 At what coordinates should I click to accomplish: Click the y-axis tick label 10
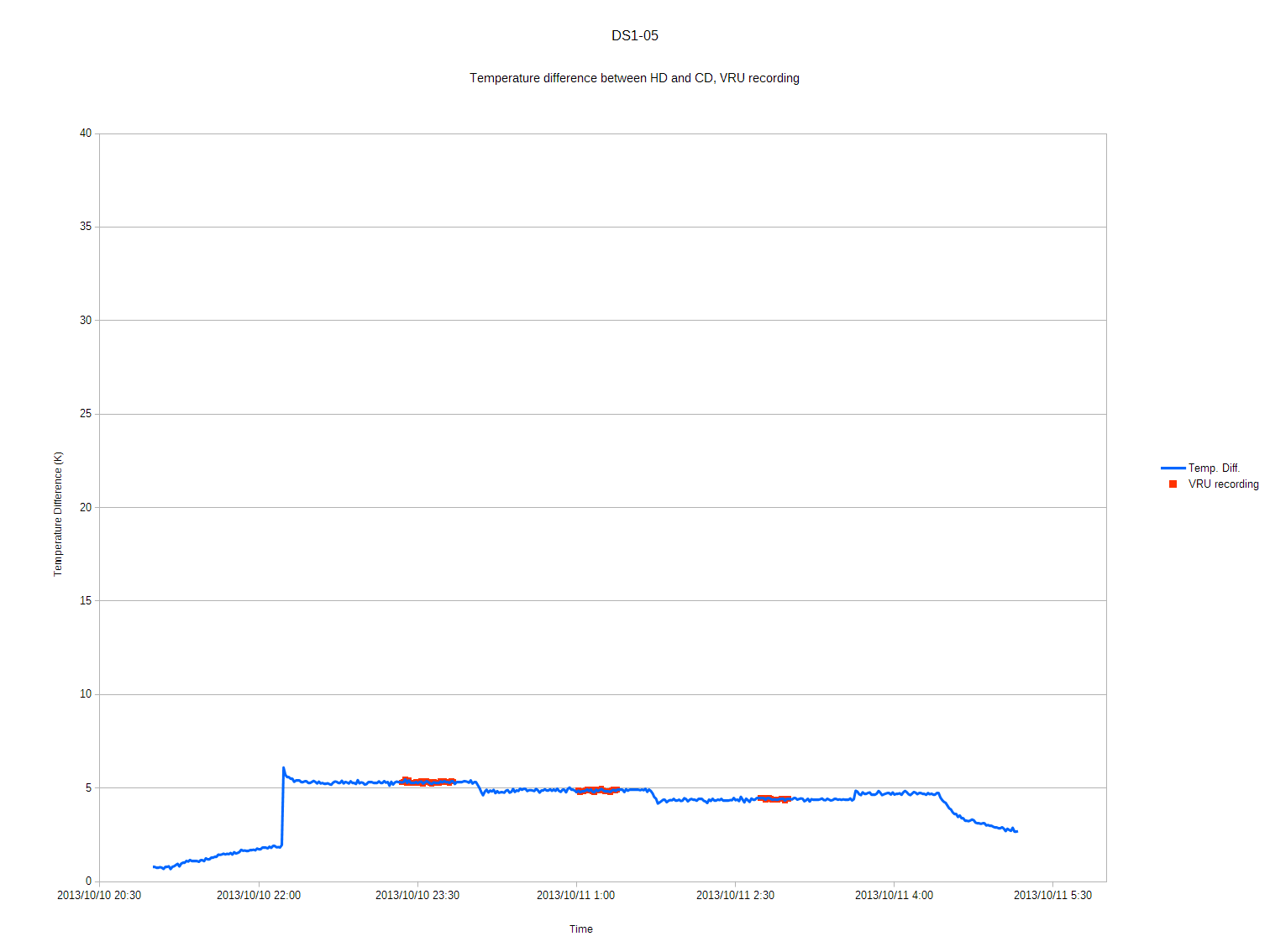coord(86,694)
